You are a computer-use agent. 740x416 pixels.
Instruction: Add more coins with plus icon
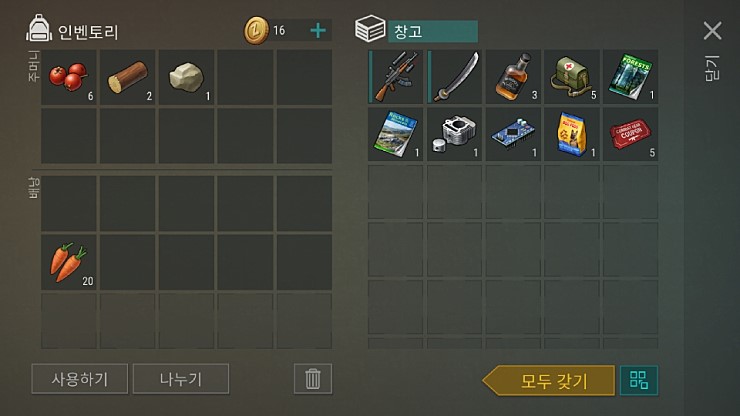coord(318,31)
